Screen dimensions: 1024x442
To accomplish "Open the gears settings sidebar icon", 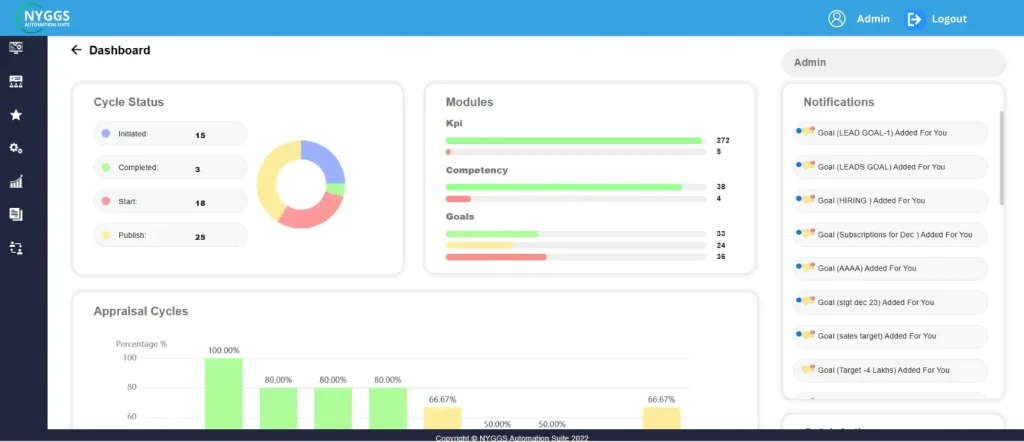I will point(16,148).
